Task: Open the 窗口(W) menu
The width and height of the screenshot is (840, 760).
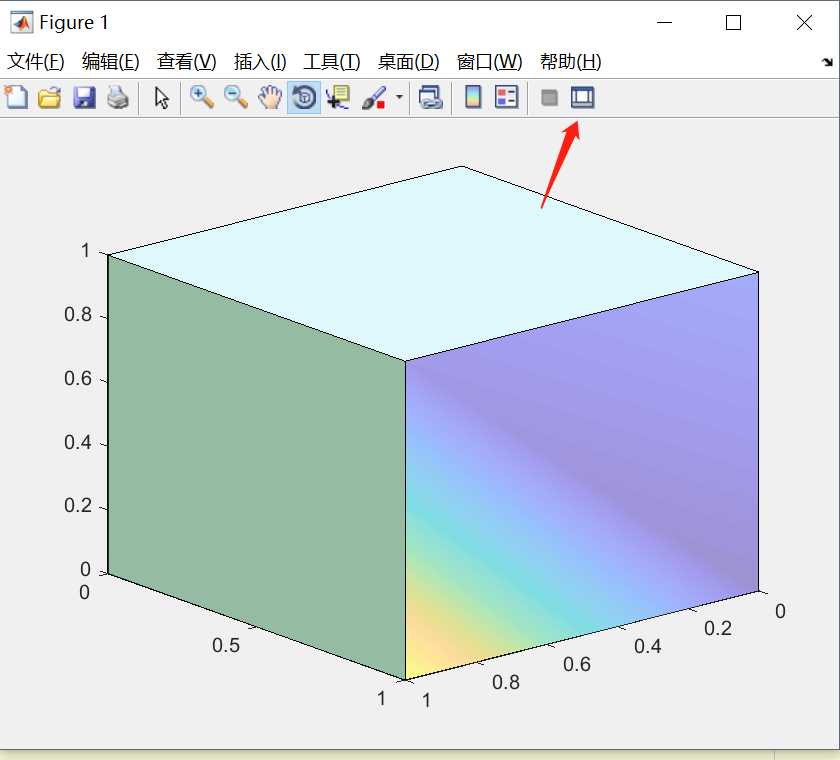Action: [490, 62]
